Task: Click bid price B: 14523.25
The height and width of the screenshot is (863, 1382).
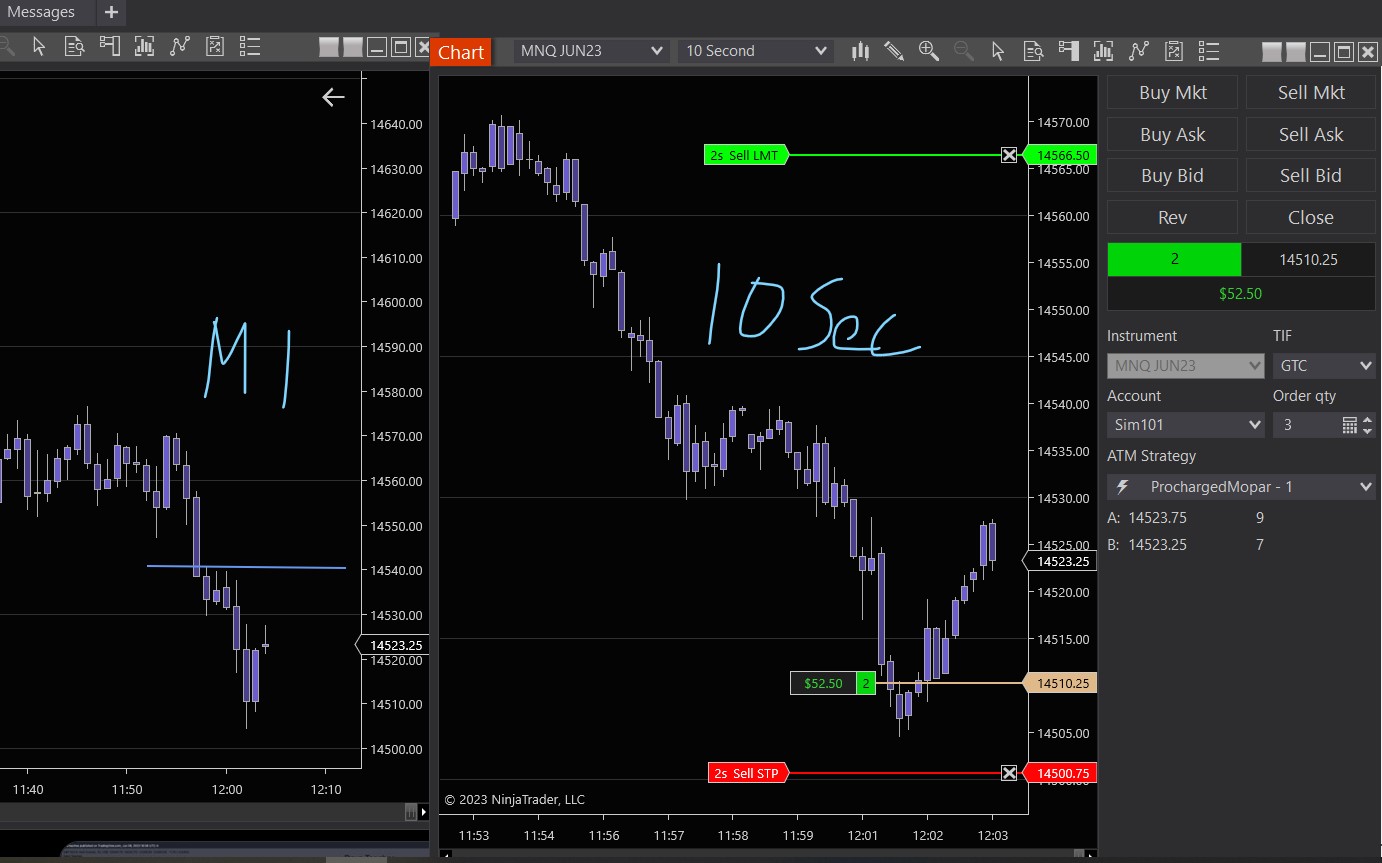Action: pos(1147,545)
